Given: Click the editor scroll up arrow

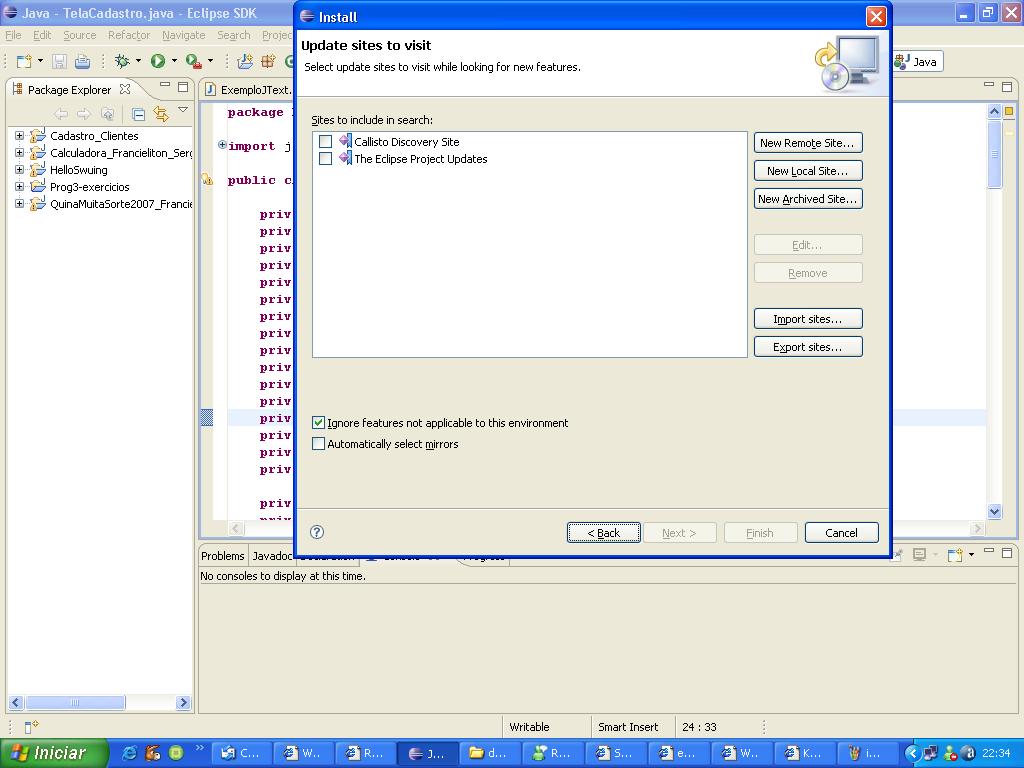Looking at the screenshot, I should pyautogui.click(x=994, y=111).
